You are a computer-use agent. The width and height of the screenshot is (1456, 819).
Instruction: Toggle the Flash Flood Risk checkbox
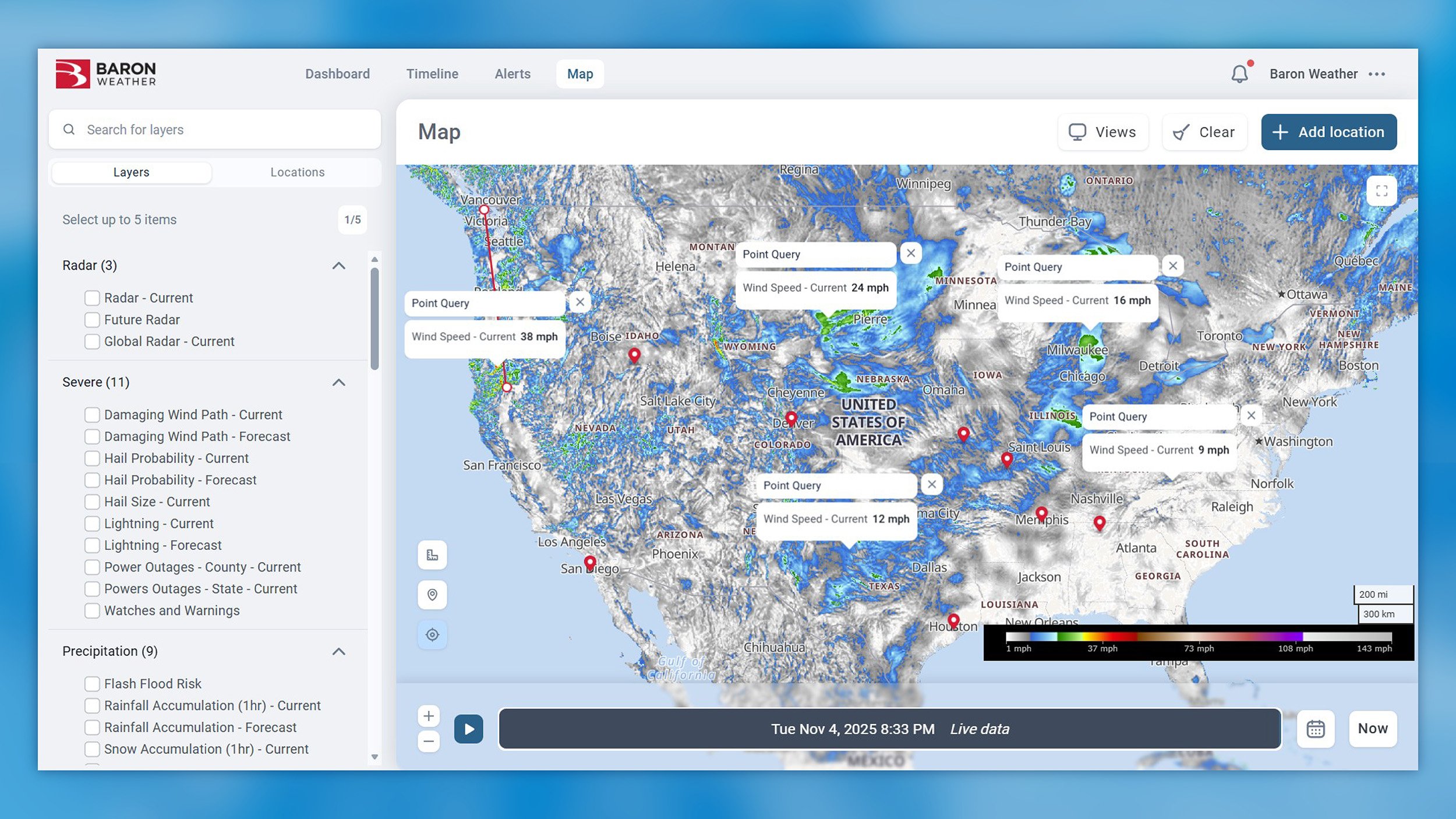(92, 684)
